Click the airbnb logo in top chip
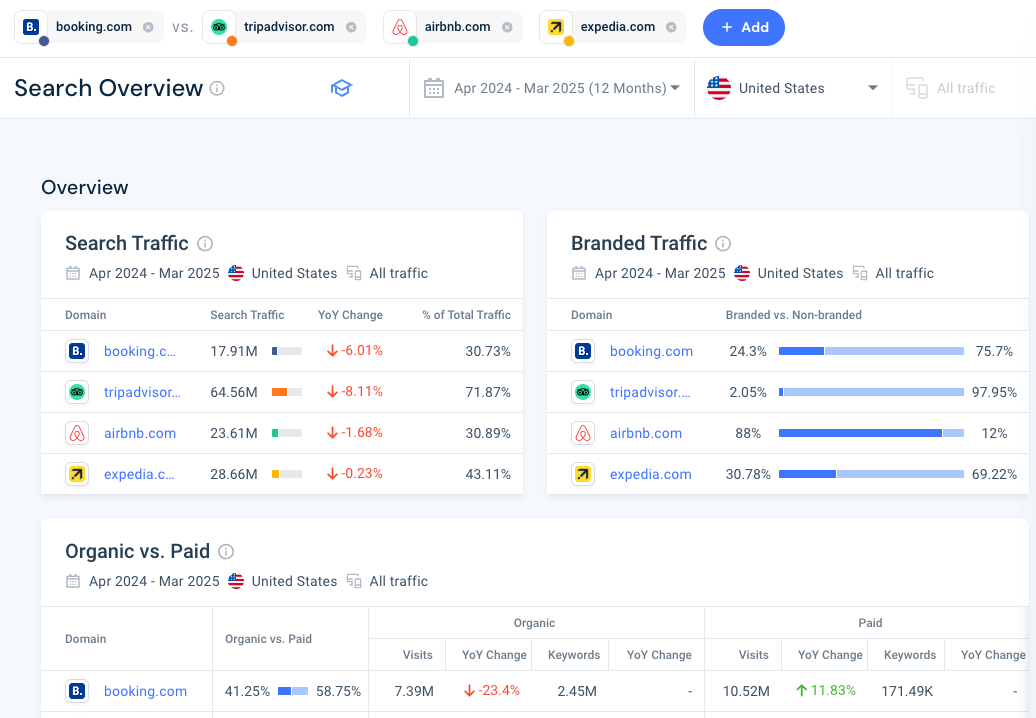 pyautogui.click(x=400, y=27)
